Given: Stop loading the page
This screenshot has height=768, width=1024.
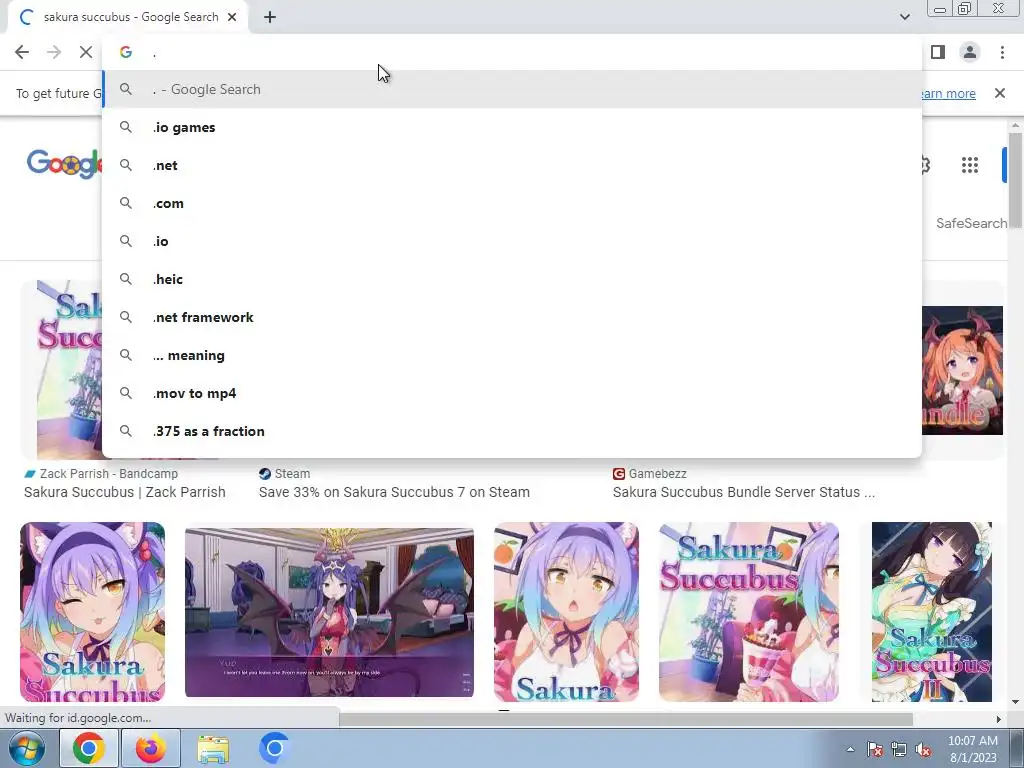Looking at the screenshot, I should pos(86,52).
